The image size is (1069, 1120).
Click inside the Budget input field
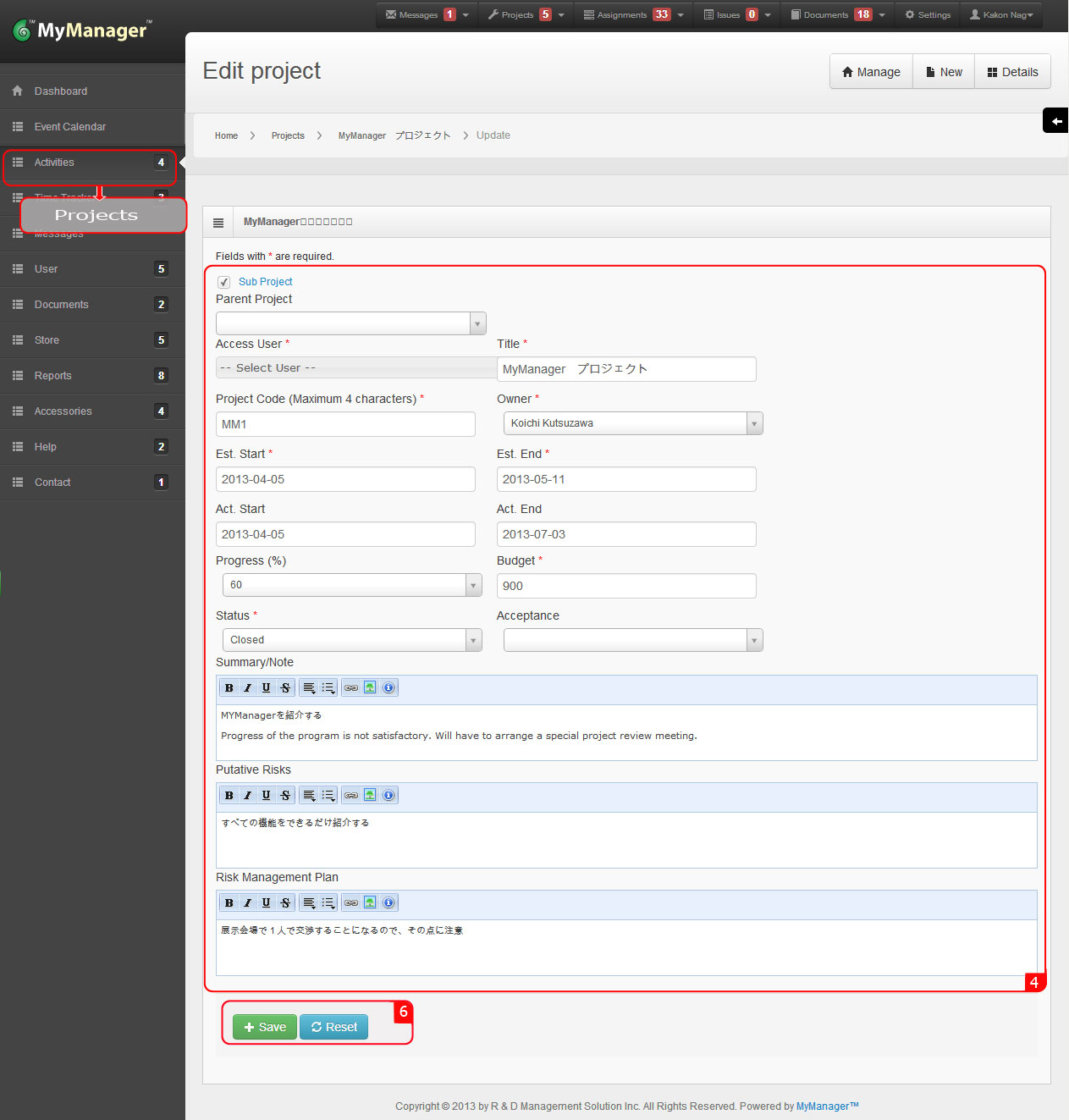click(x=625, y=586)
